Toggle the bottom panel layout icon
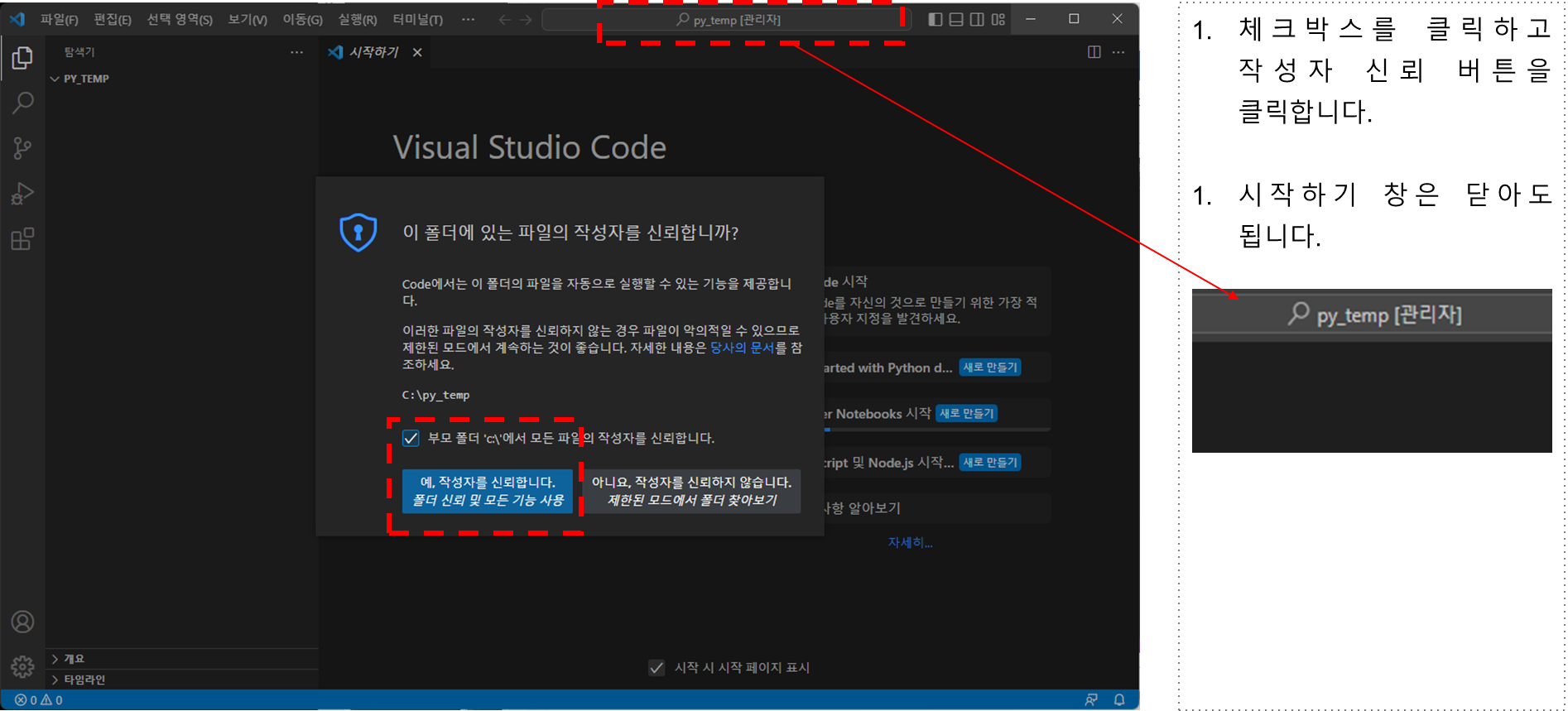Viewport: 1568px width, 711px height. point(956,19)
